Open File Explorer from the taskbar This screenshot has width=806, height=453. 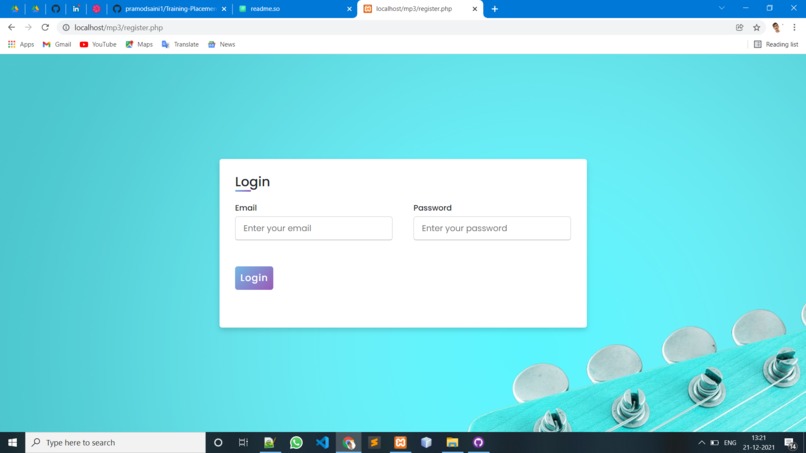pos(452,442)
